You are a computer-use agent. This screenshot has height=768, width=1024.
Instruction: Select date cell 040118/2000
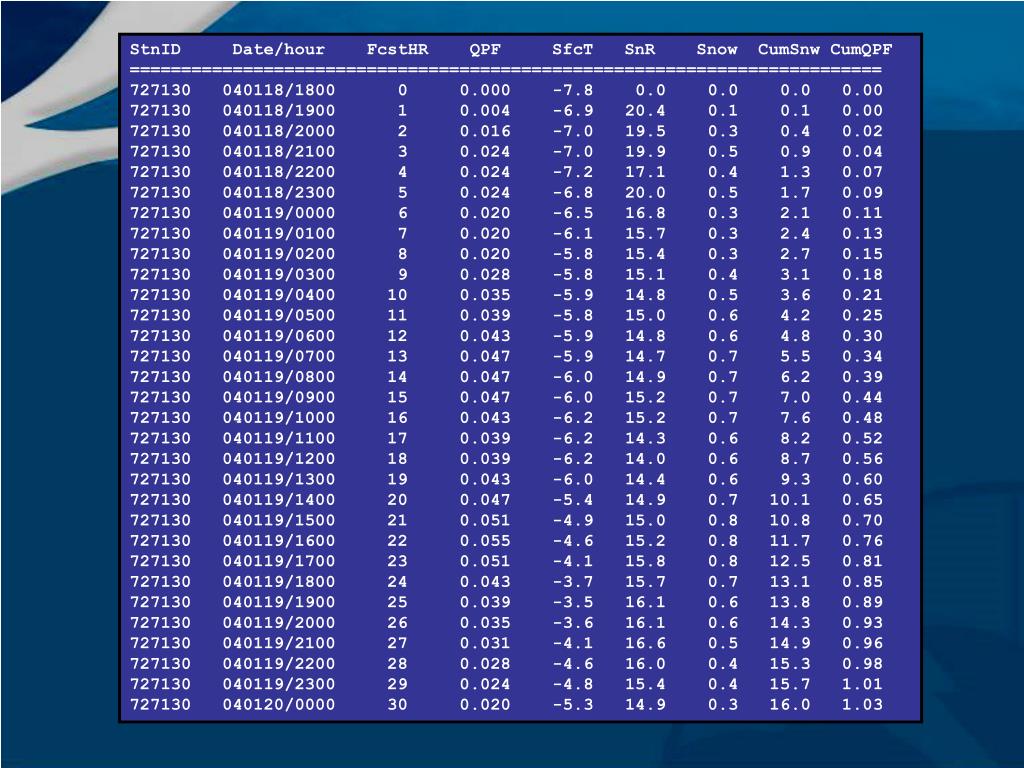tap(279, 131)
